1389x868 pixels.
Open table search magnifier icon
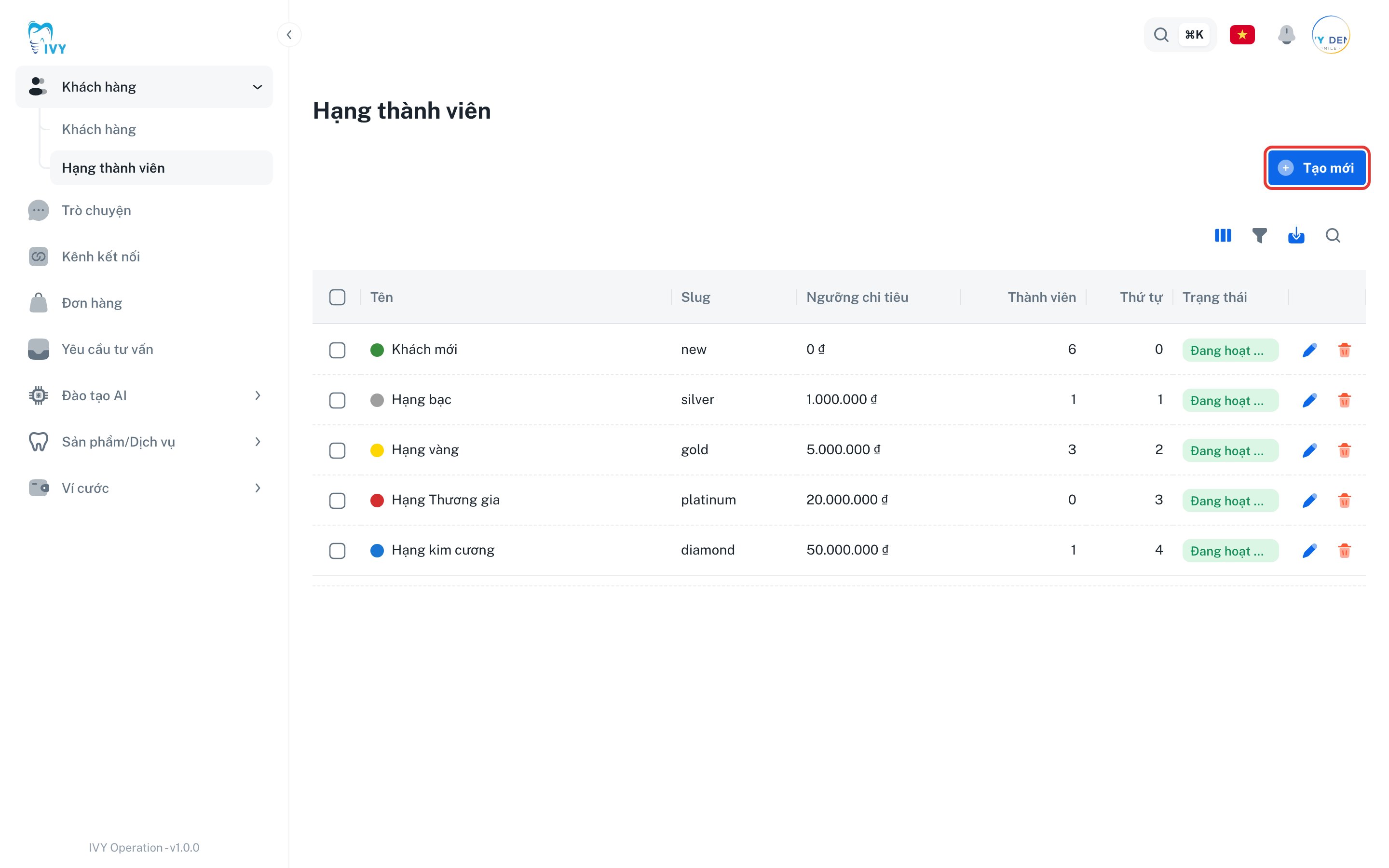[x=1333, y=235]
